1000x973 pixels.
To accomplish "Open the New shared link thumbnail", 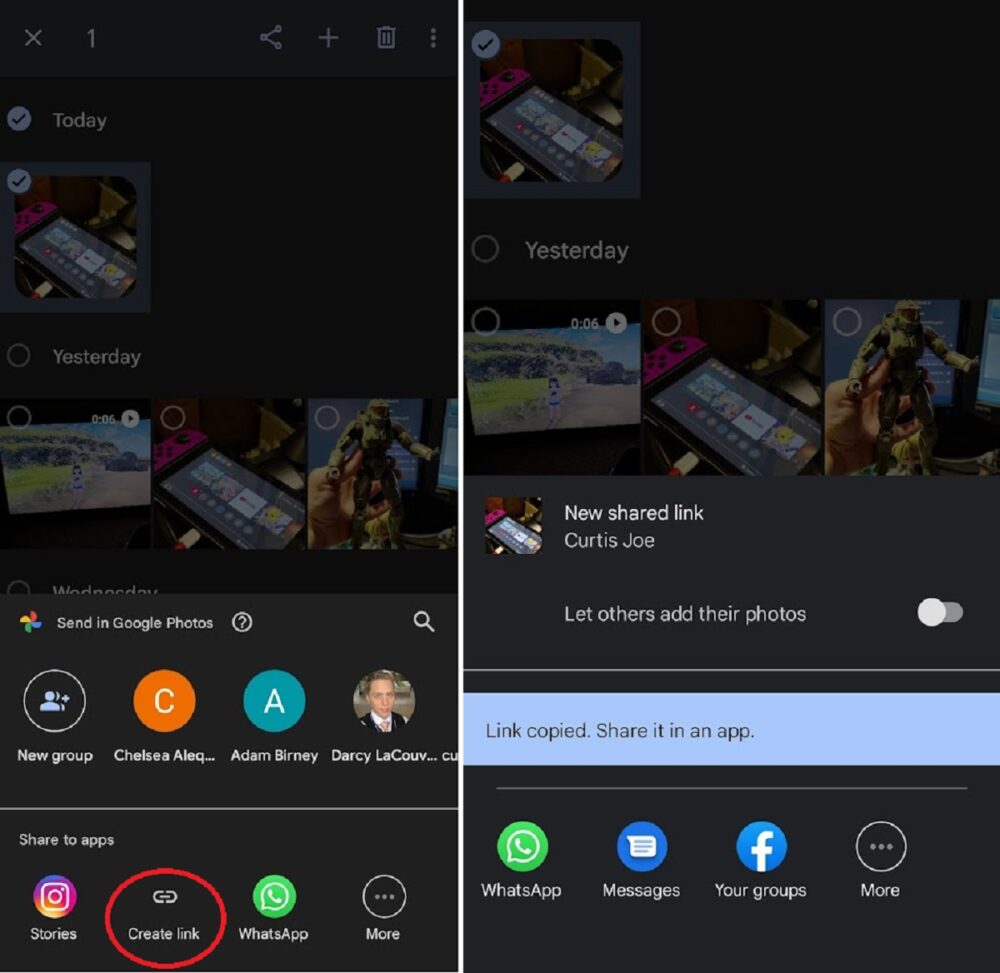I will click(513, 525).
